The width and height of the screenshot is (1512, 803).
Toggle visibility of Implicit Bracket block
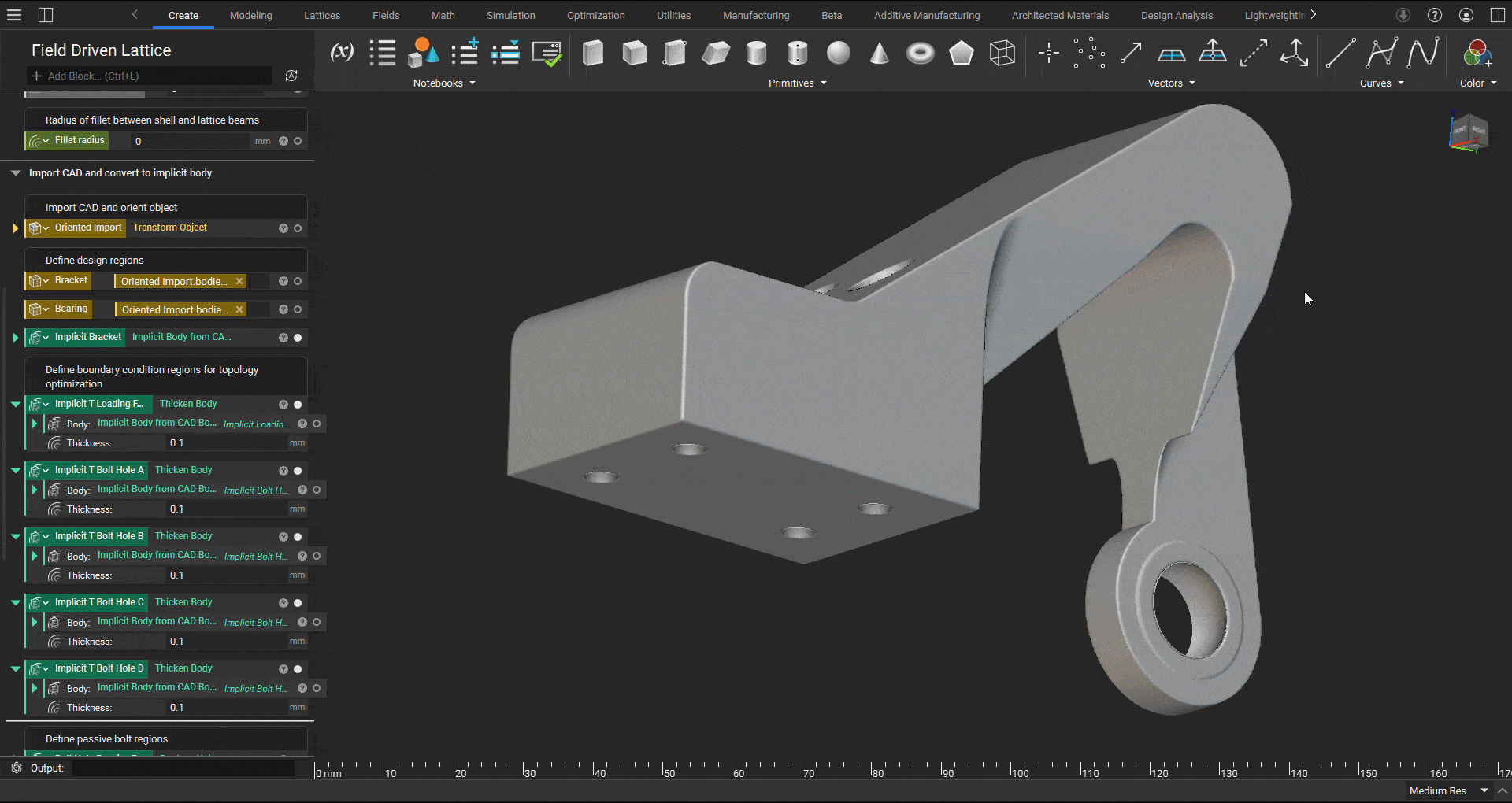coord(298,338)
